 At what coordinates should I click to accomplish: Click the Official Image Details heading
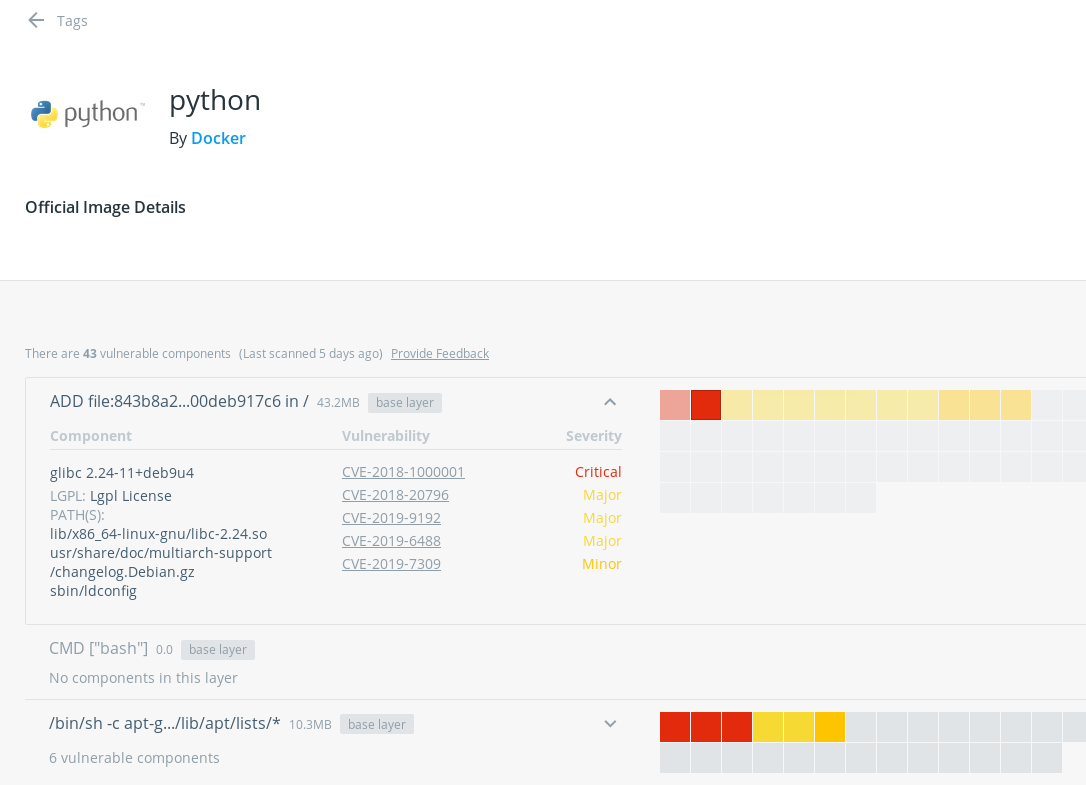point(105,207)
